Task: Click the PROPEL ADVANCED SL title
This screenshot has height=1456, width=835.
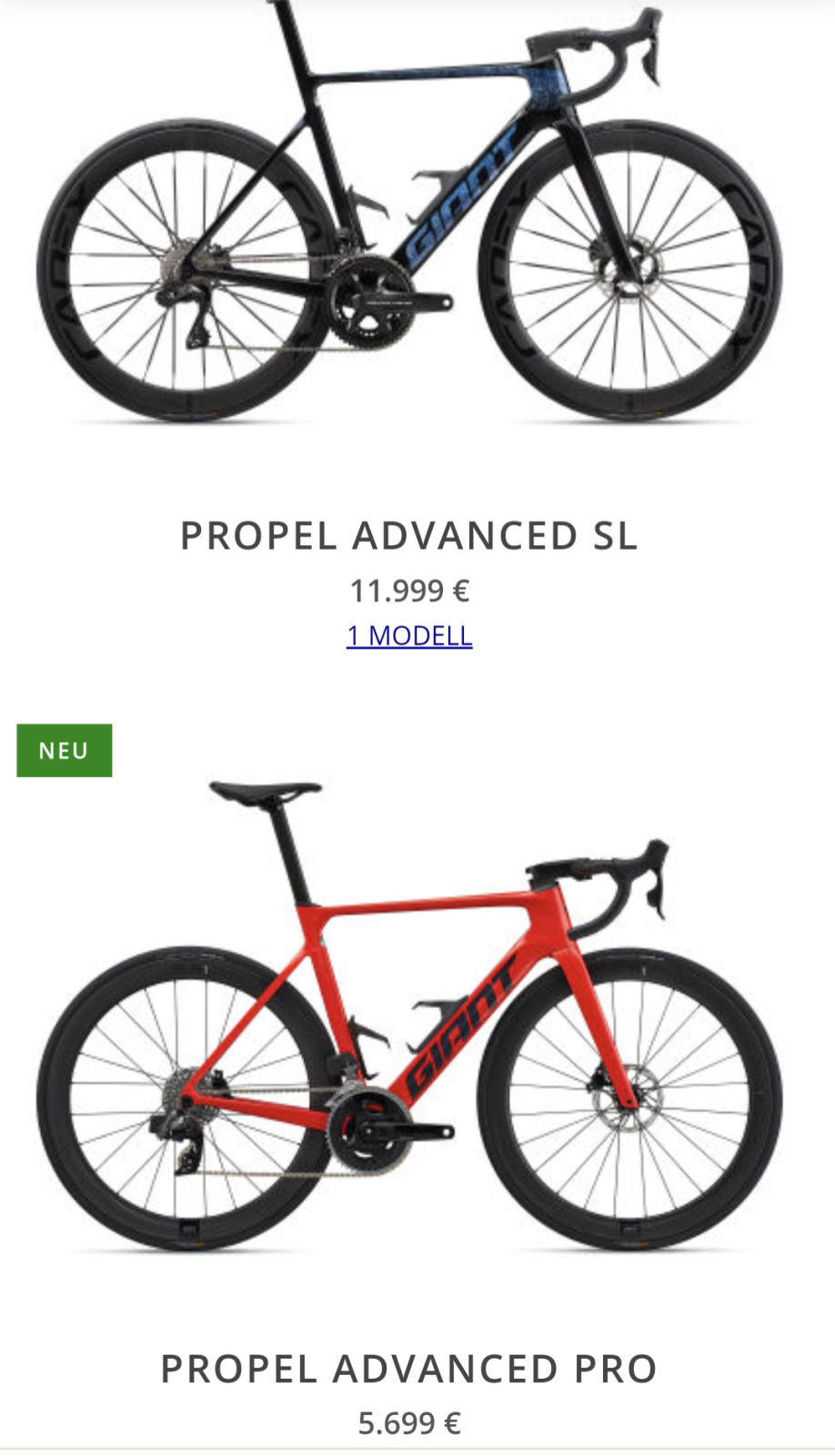Action: [x=409, y=536]
